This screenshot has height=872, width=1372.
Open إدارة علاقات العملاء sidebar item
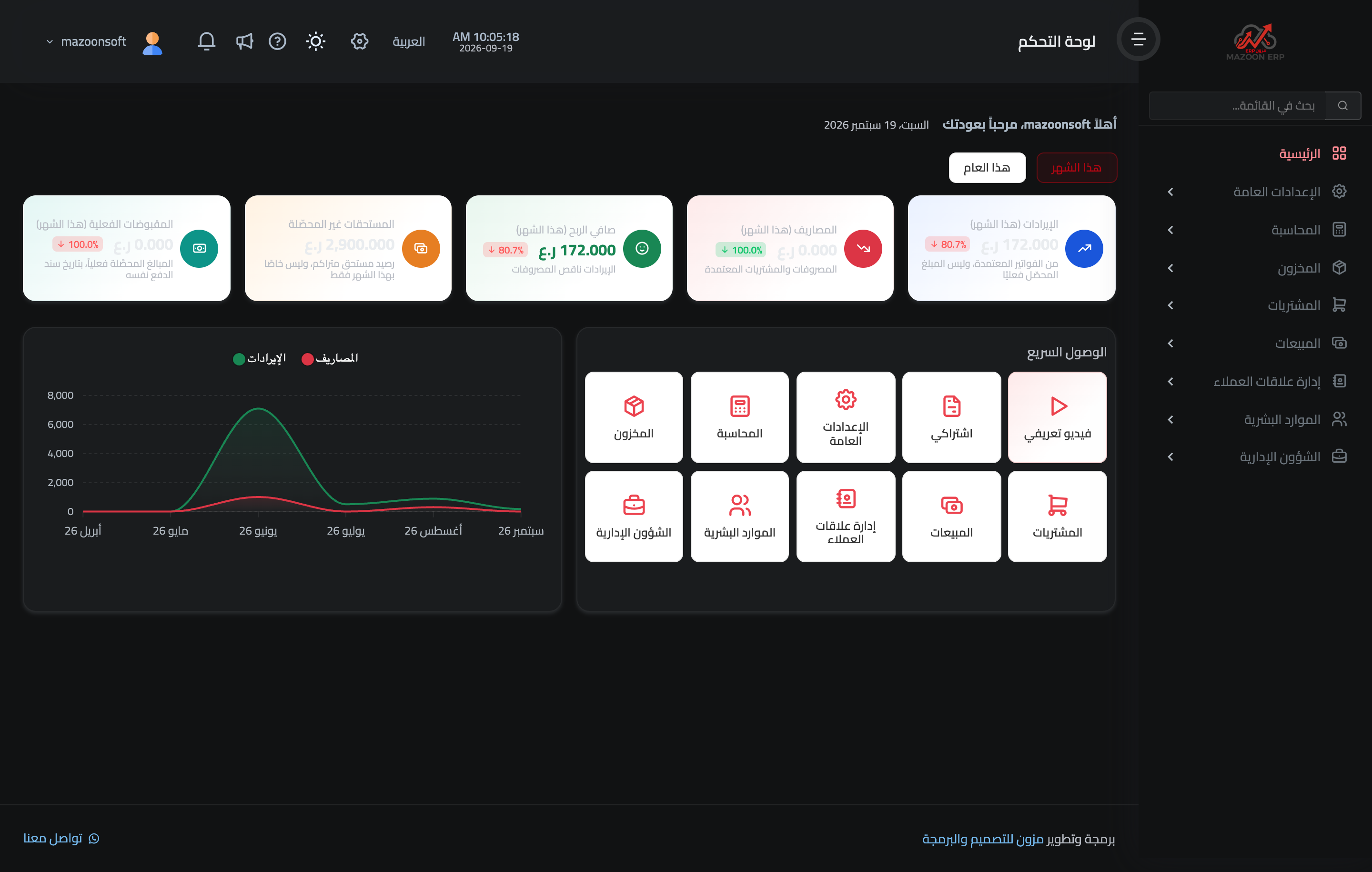pos(1256,381)
